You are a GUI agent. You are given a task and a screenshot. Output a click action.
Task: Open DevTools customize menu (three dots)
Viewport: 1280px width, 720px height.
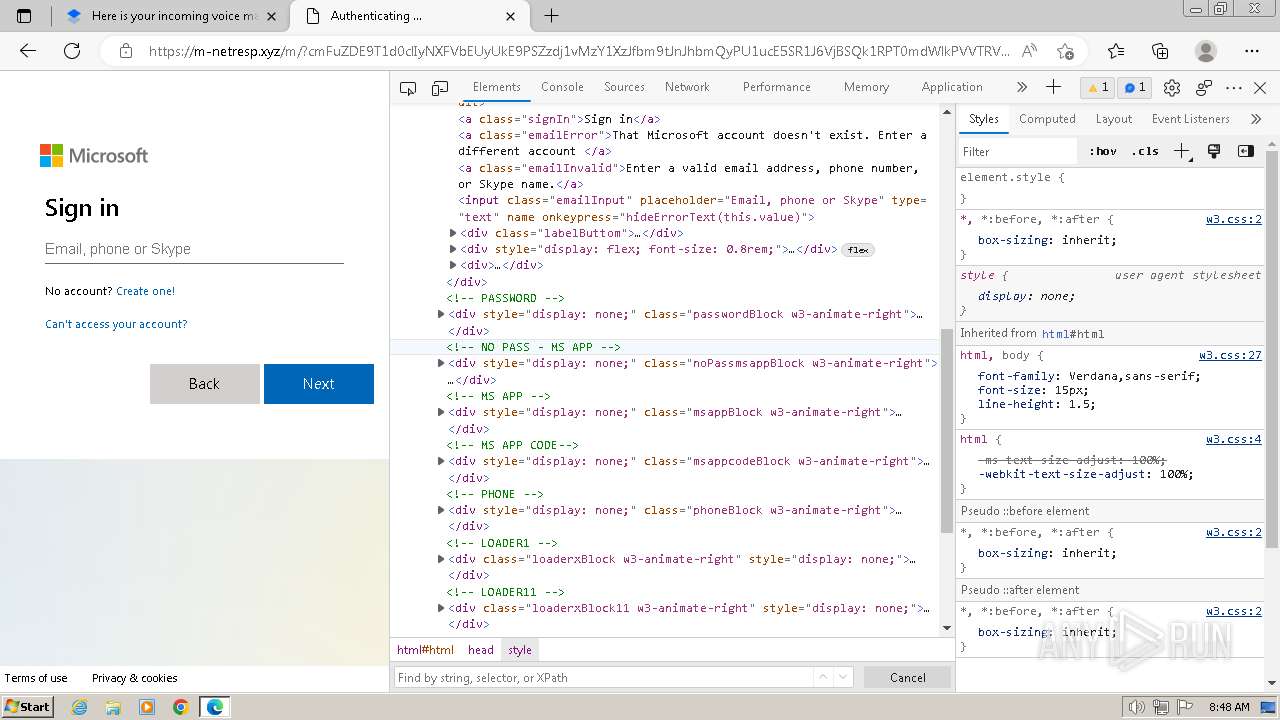click(1234, 88)
